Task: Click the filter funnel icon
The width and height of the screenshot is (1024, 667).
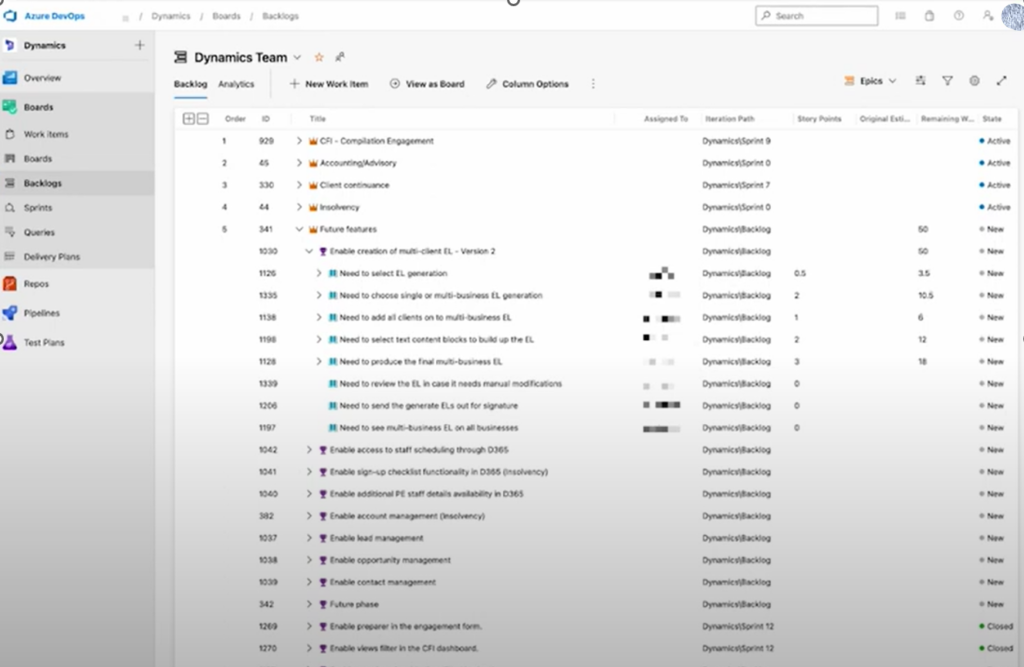Action: pyautogui.click(x=947, y=81)
